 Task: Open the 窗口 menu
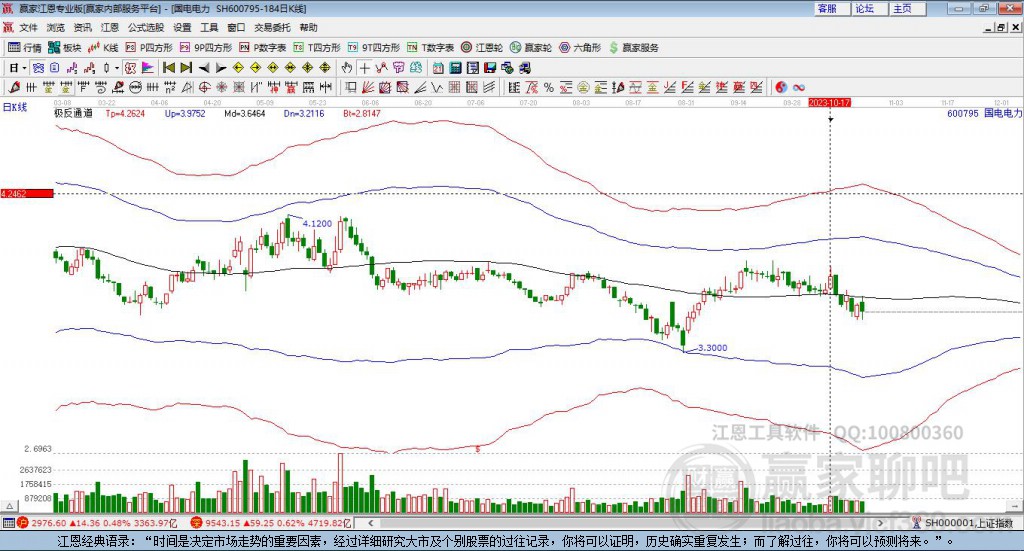point(236,27)
